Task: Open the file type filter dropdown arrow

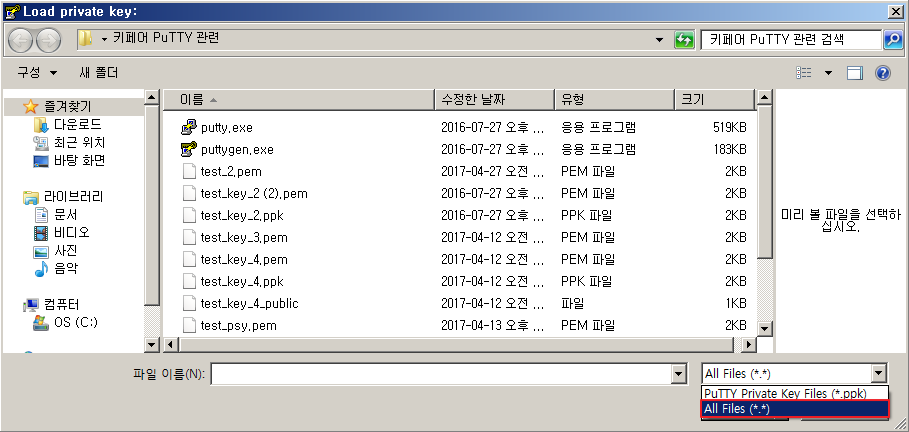Action: (x=879, y=373)
